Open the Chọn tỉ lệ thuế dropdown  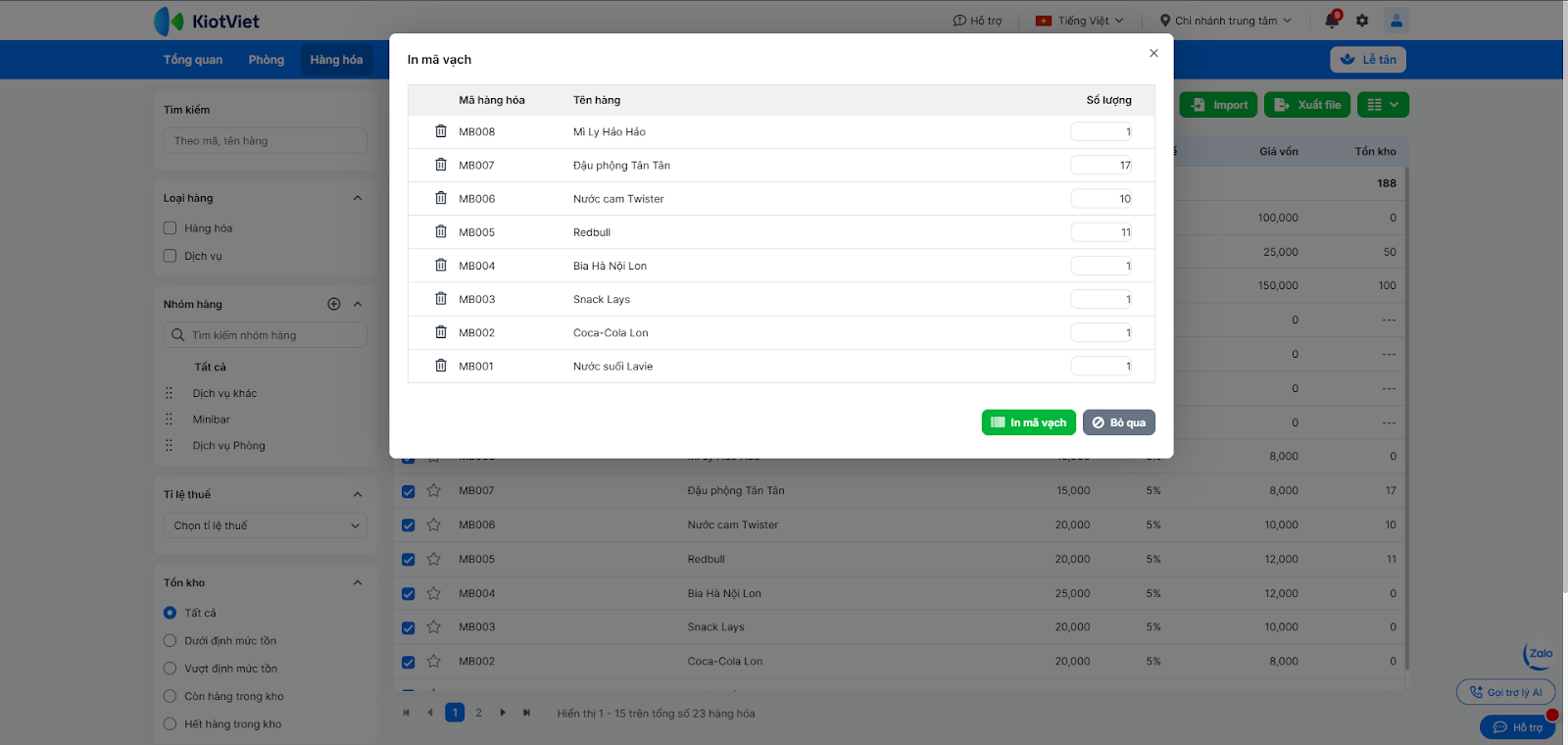266,525
